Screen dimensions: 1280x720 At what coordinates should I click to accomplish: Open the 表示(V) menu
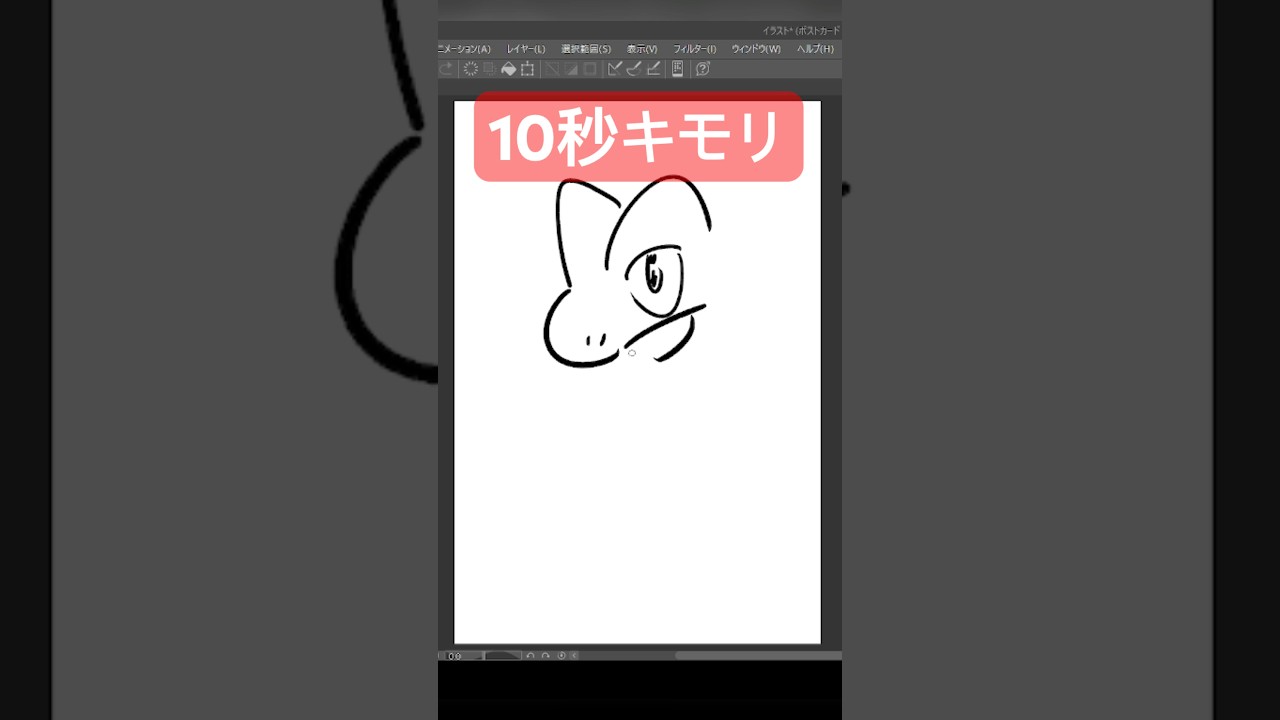[644, 48]
